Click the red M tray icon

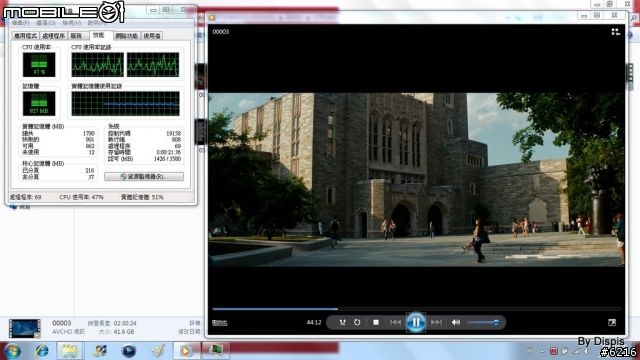click(x=553, y=351)
